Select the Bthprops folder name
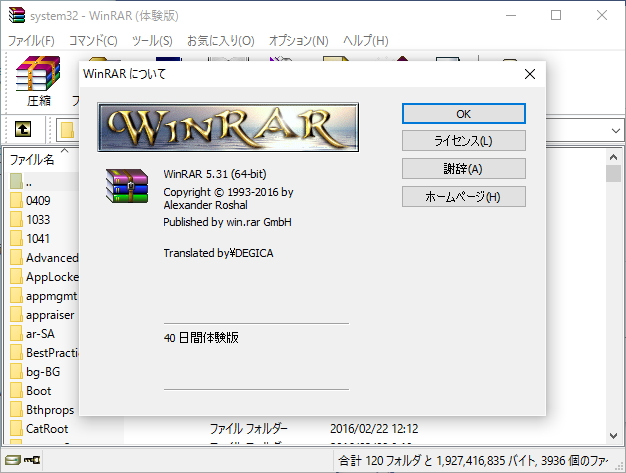626x473 pixels. point(50,410)
